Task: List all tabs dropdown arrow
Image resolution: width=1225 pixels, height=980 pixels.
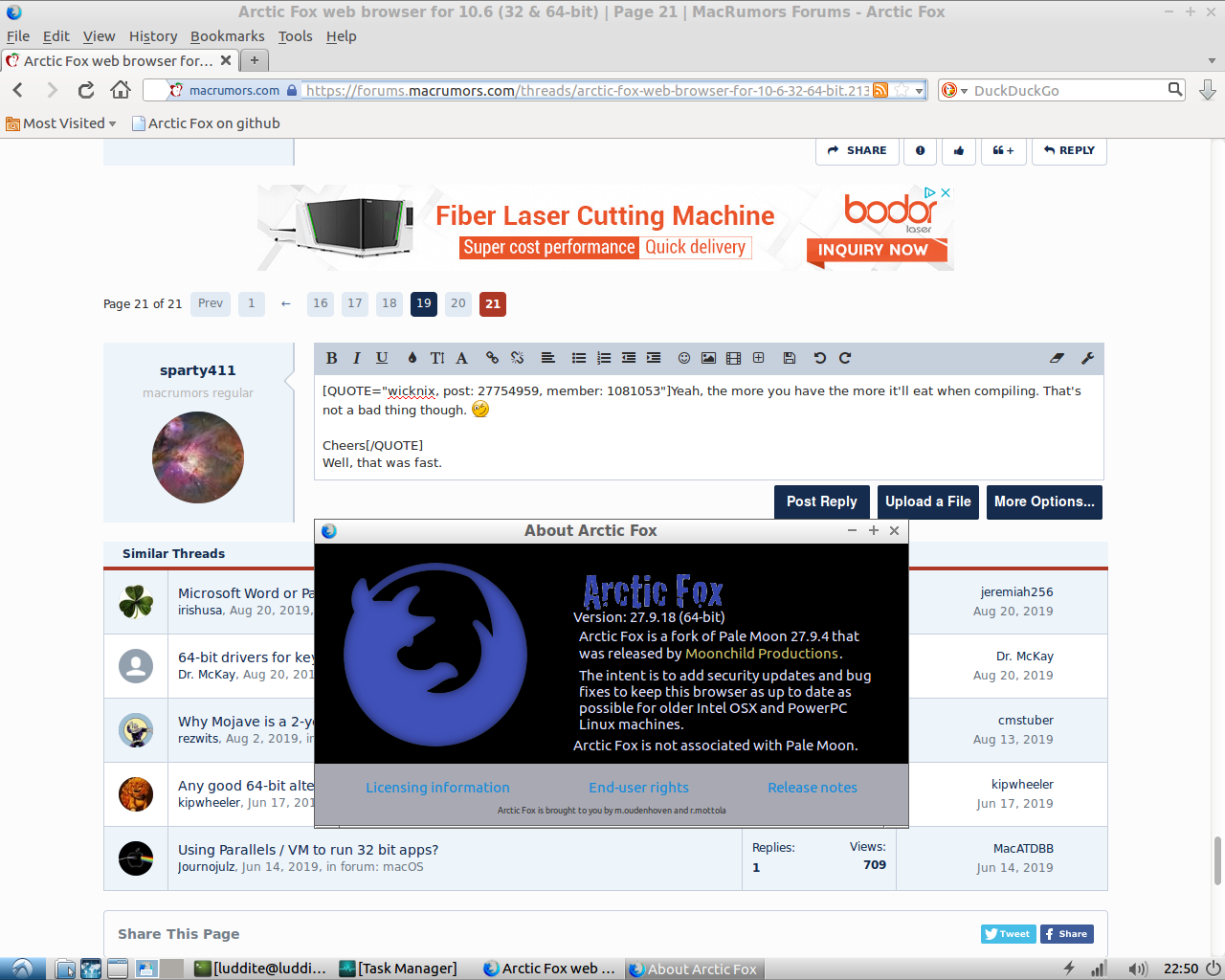Action: (x=1212, y=60)
